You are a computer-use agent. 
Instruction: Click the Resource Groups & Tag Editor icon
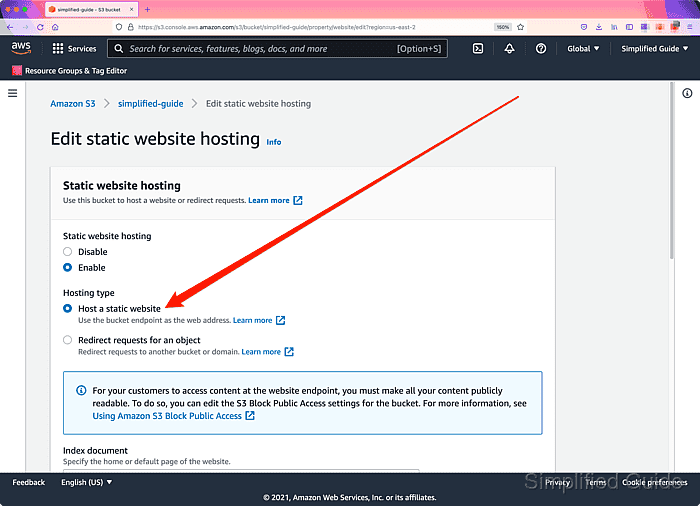[x=17, y=71]
